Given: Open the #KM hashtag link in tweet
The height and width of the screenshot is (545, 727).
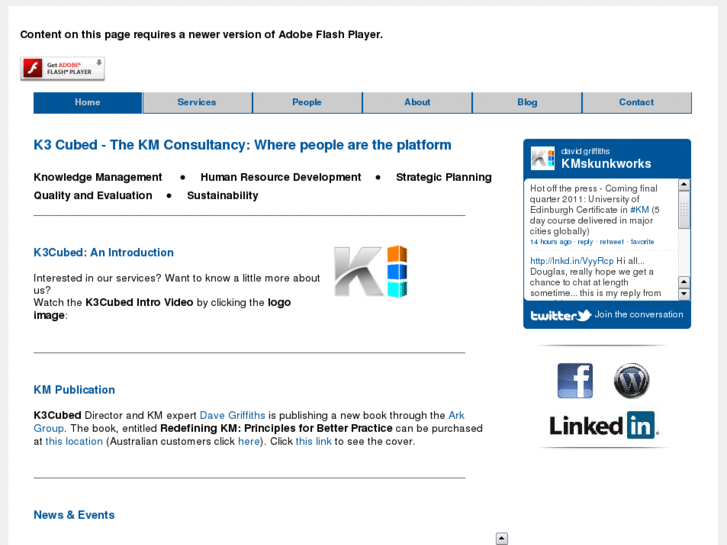Looking at the screenshot, I should 639,210.
